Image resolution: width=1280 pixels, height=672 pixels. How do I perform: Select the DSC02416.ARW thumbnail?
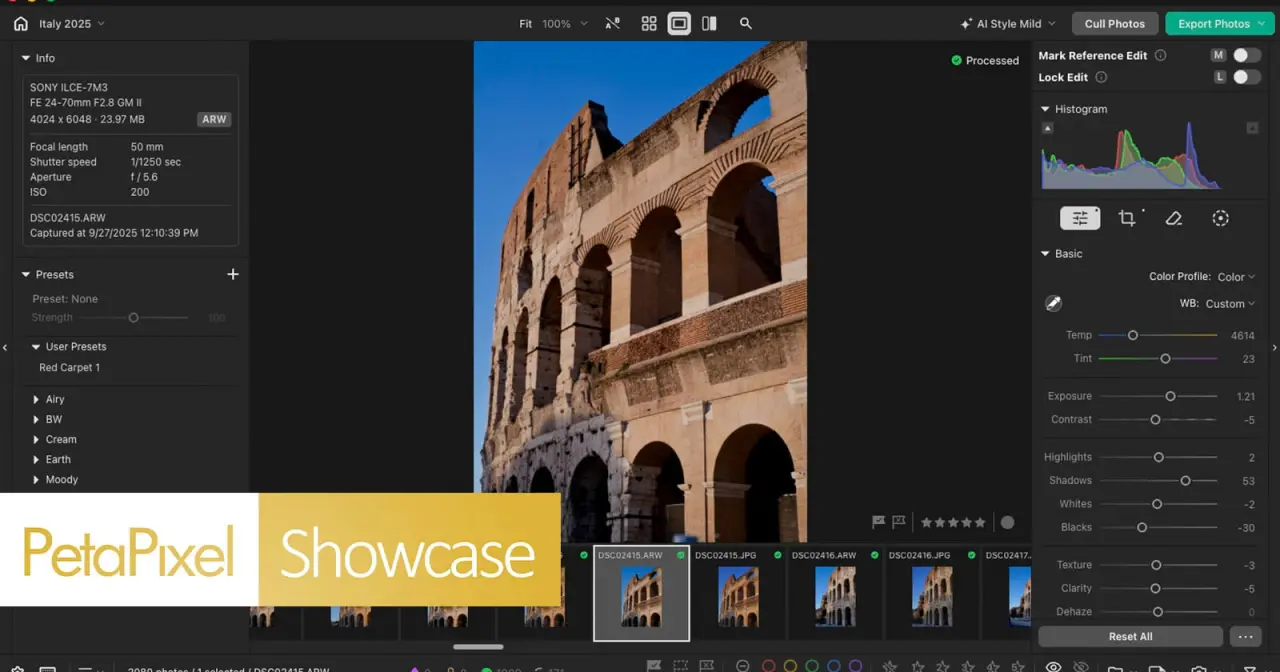coord(835,593)
